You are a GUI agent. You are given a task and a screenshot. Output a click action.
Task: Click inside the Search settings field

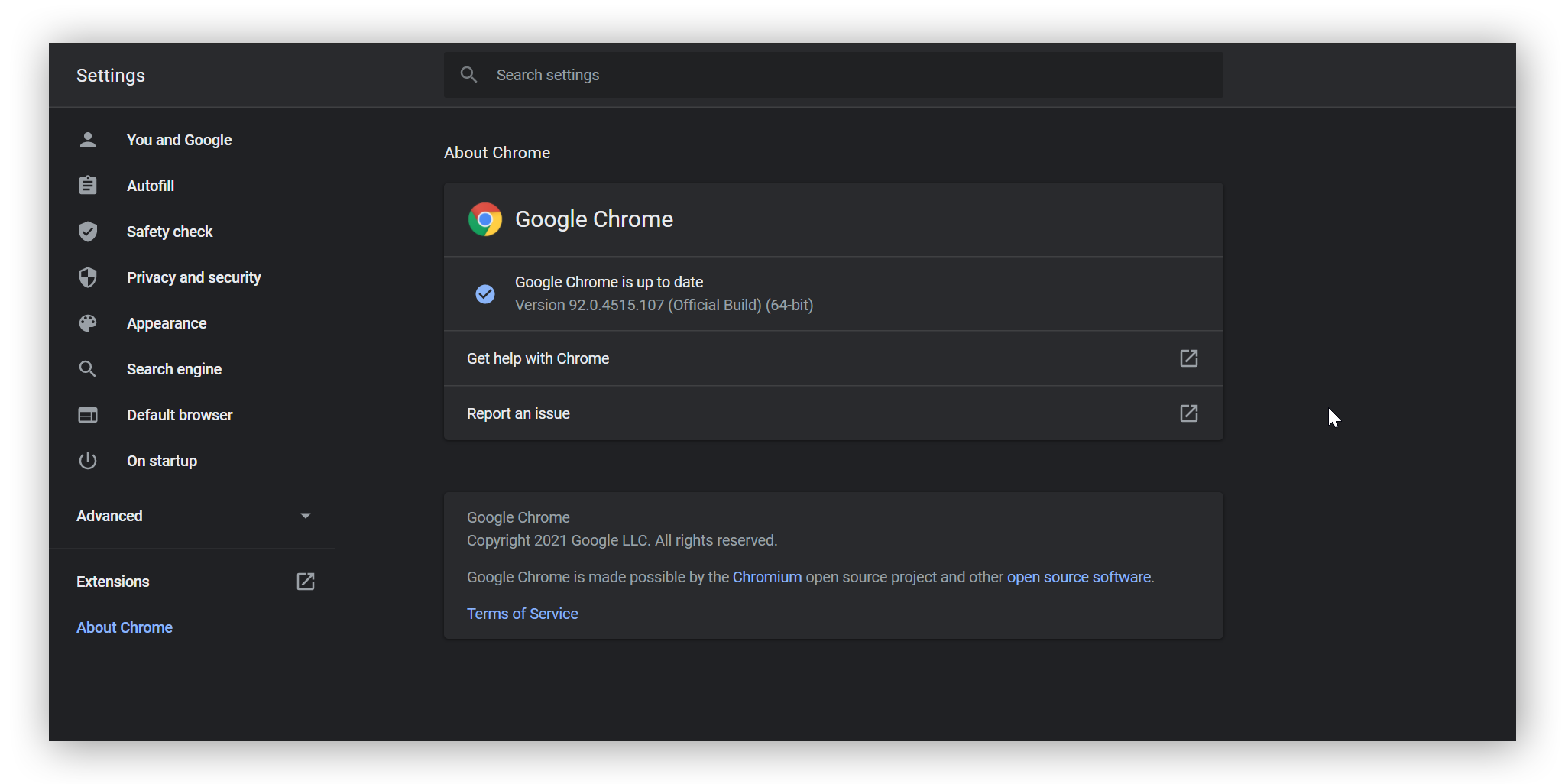click(x=764, y=74)
